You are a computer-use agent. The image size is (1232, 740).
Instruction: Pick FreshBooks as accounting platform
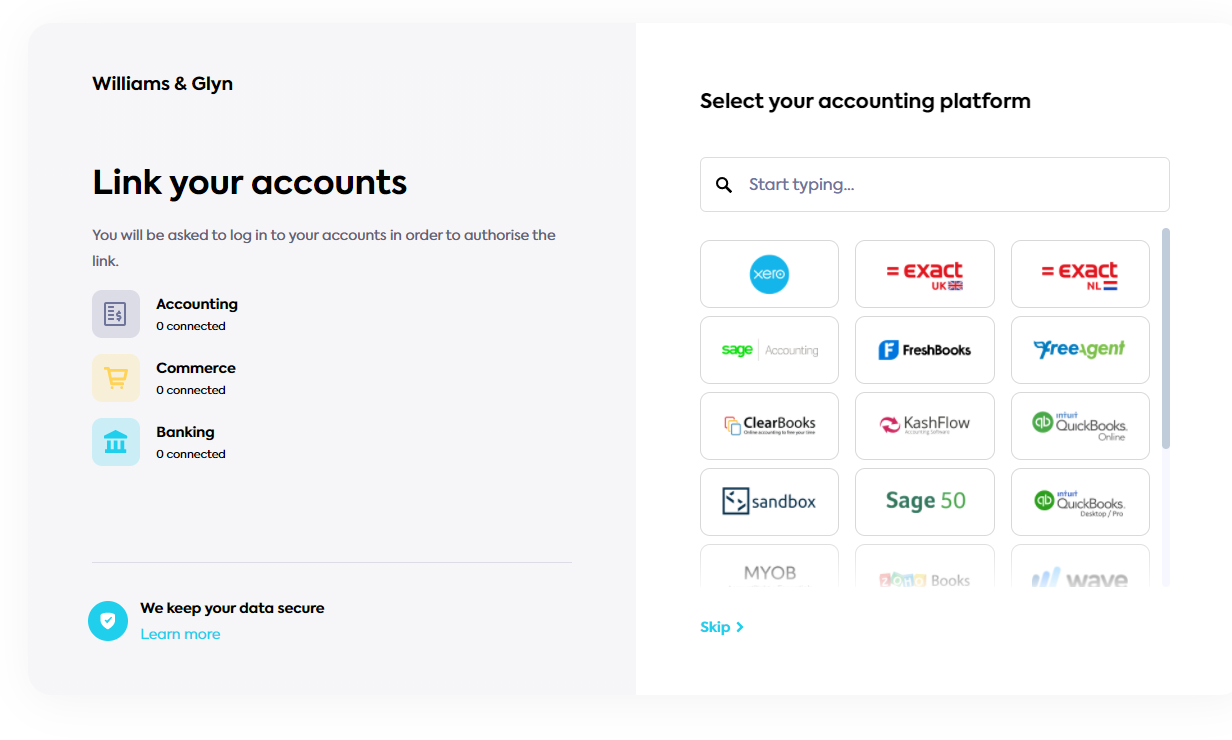(924, 350)
